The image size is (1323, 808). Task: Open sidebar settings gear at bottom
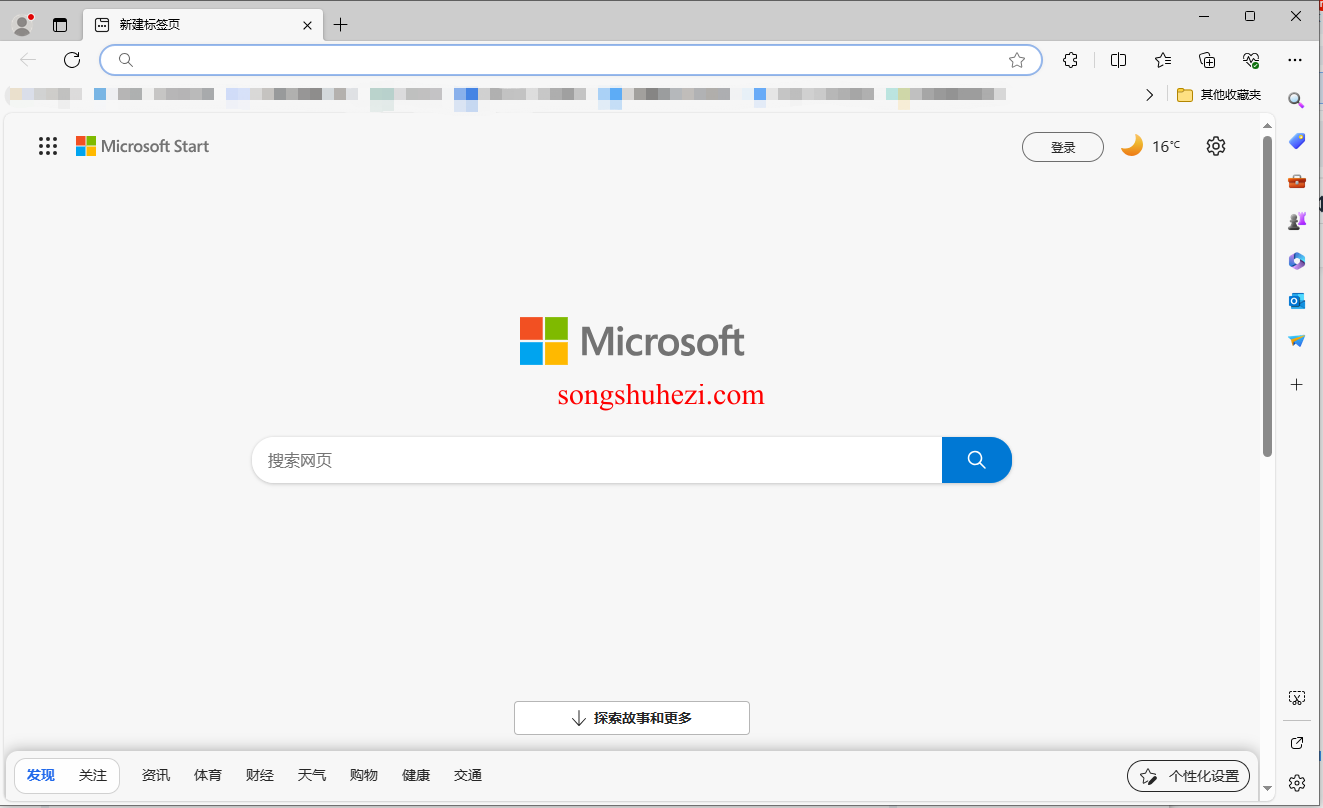point(1297,782)
